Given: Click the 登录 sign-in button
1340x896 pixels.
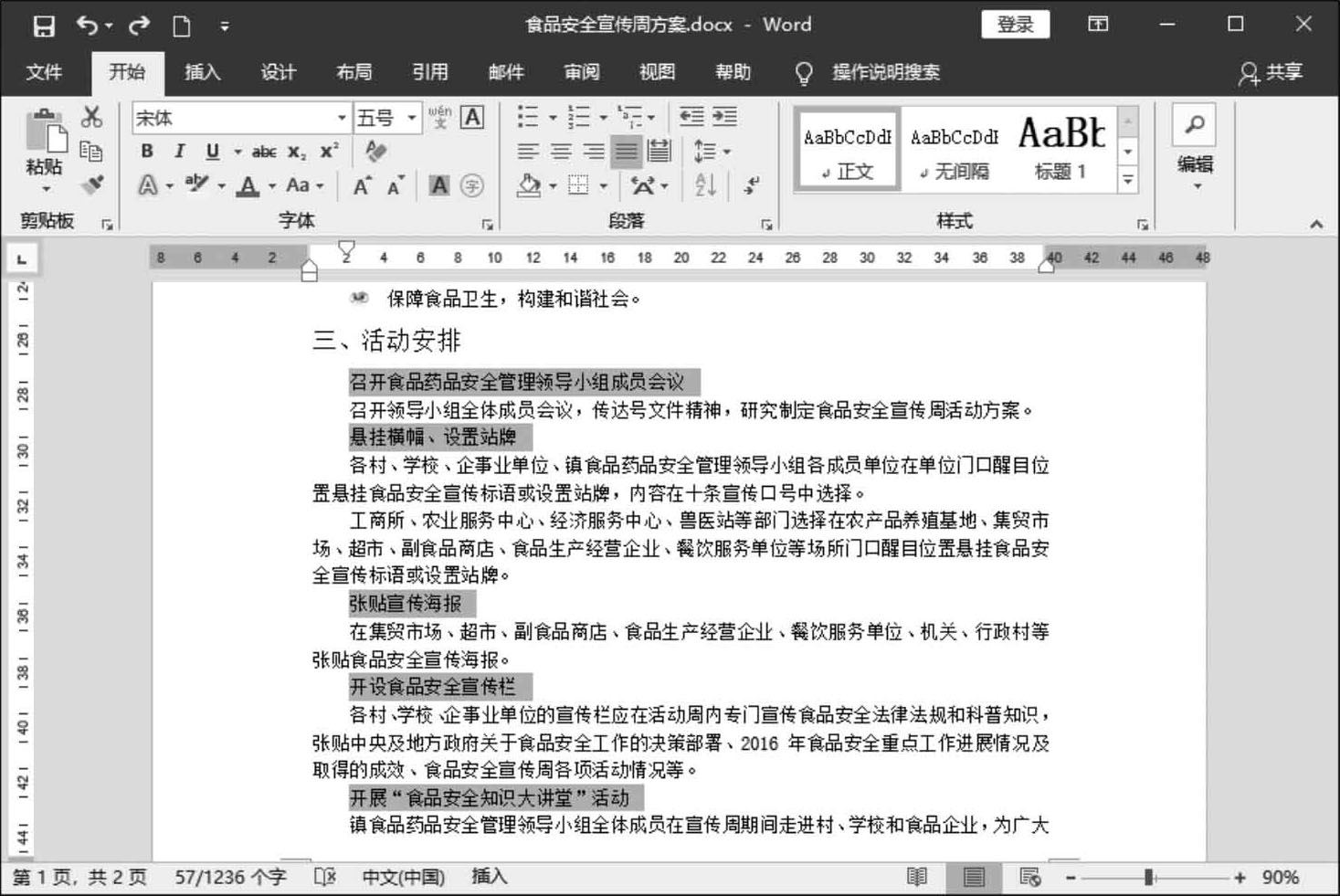Looking at the screenshot, I should pyautogui.click(x=1015, y=25).
